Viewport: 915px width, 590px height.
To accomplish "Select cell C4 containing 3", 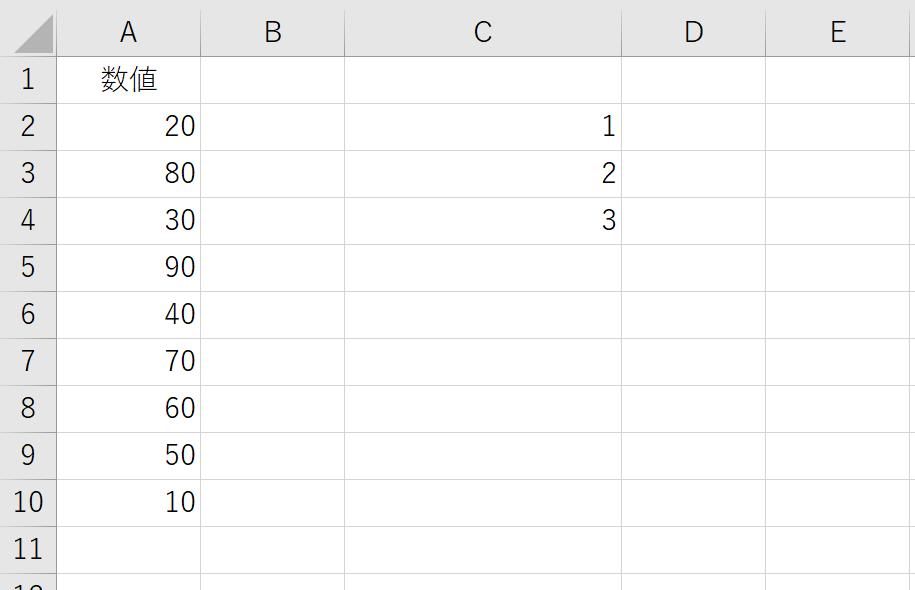I will coord(482,221).
